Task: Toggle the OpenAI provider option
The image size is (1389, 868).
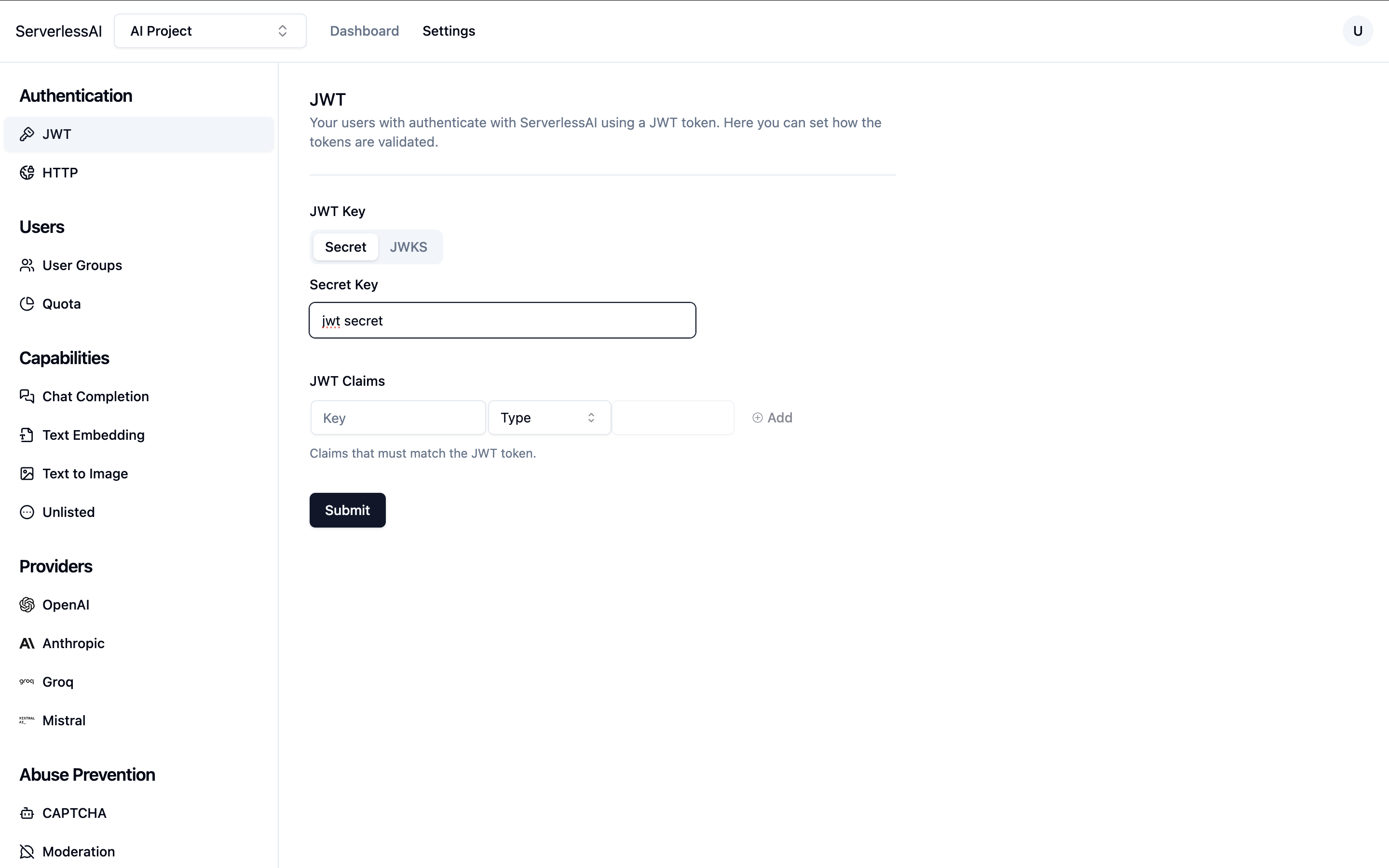Action: (x=65, y=605)
